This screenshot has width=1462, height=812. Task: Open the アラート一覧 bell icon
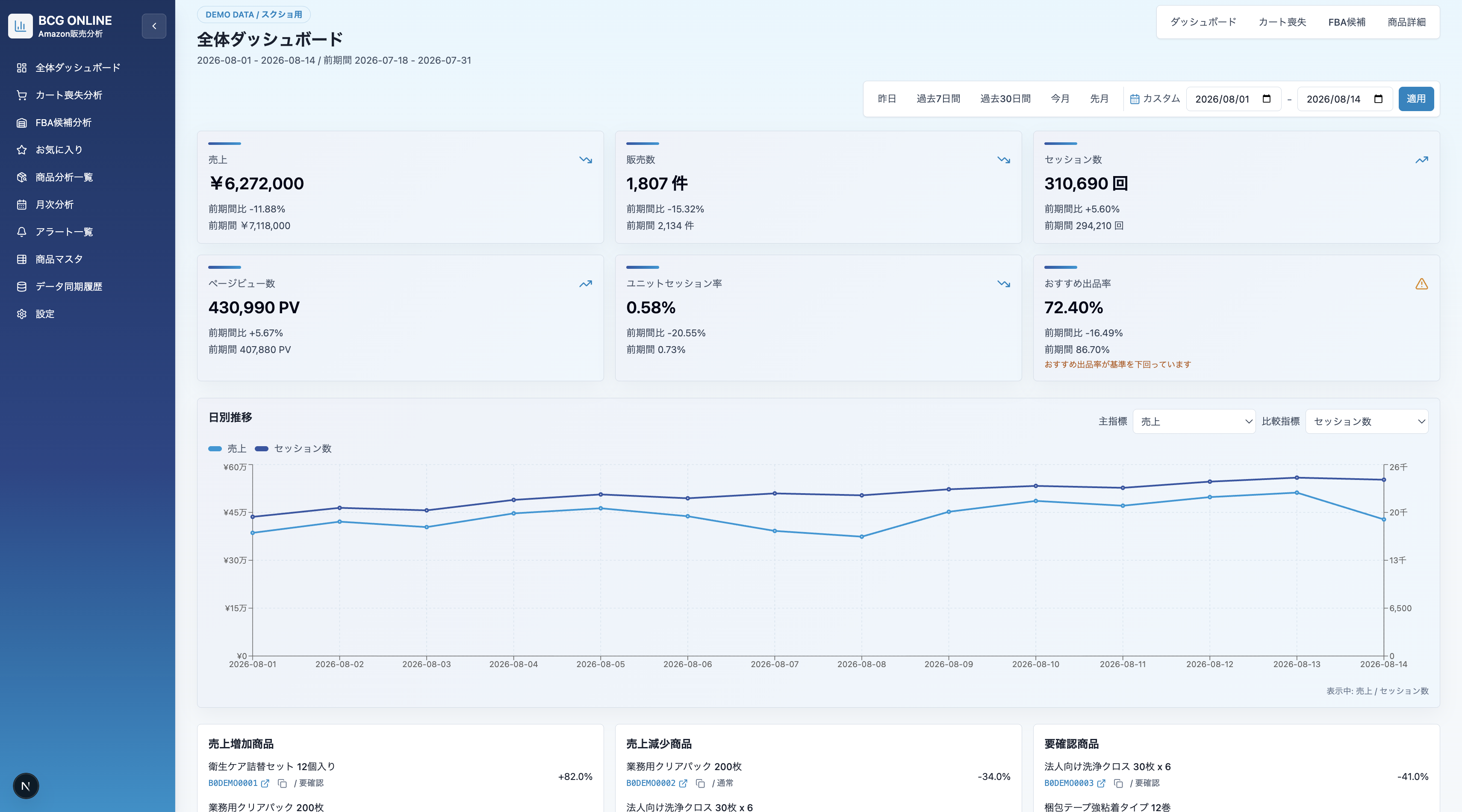click(x=21, y=232)
